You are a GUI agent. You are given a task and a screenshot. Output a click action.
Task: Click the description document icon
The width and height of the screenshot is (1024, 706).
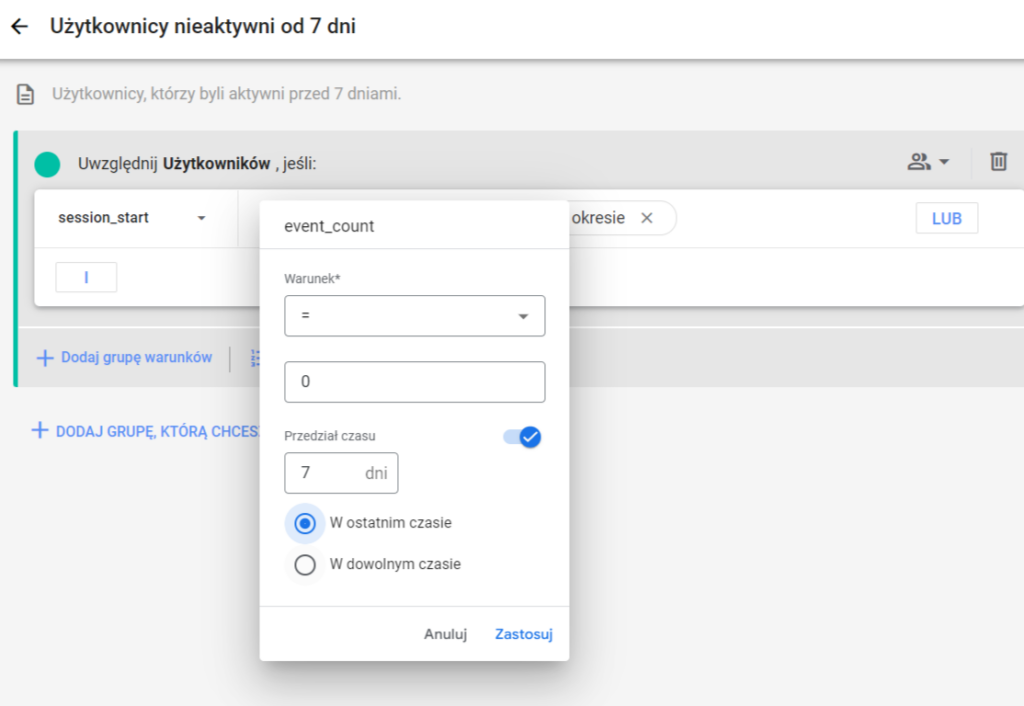25,94
